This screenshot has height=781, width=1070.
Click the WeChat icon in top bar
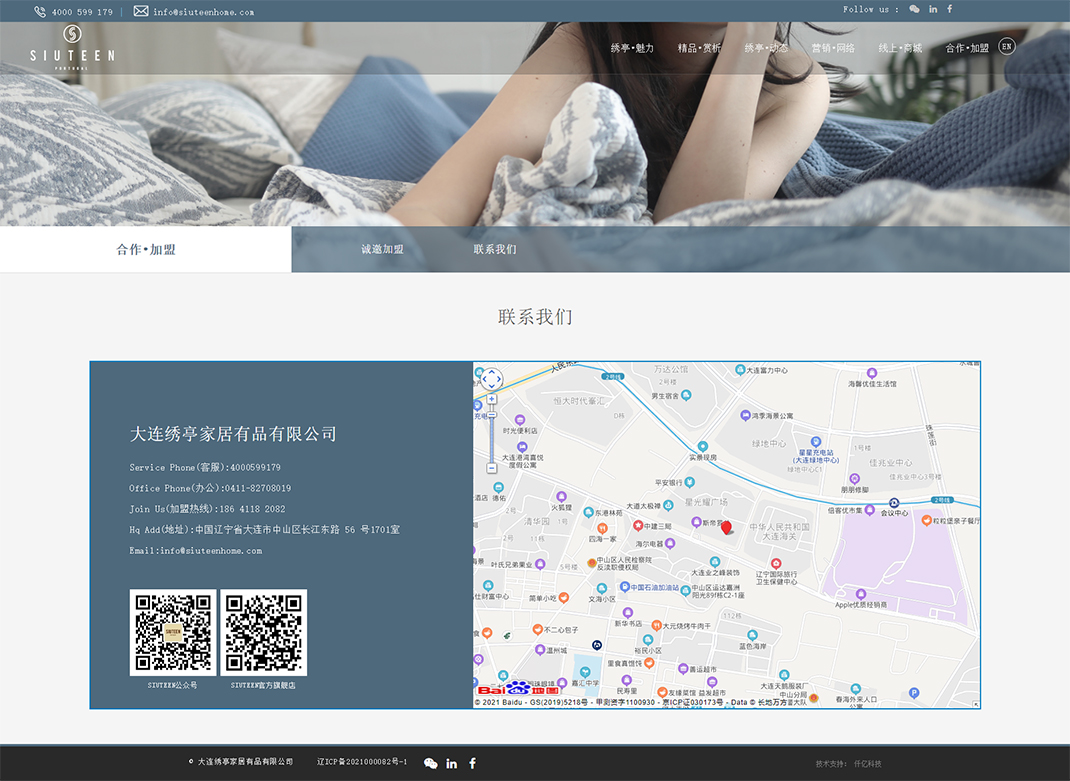click(914, 9)
